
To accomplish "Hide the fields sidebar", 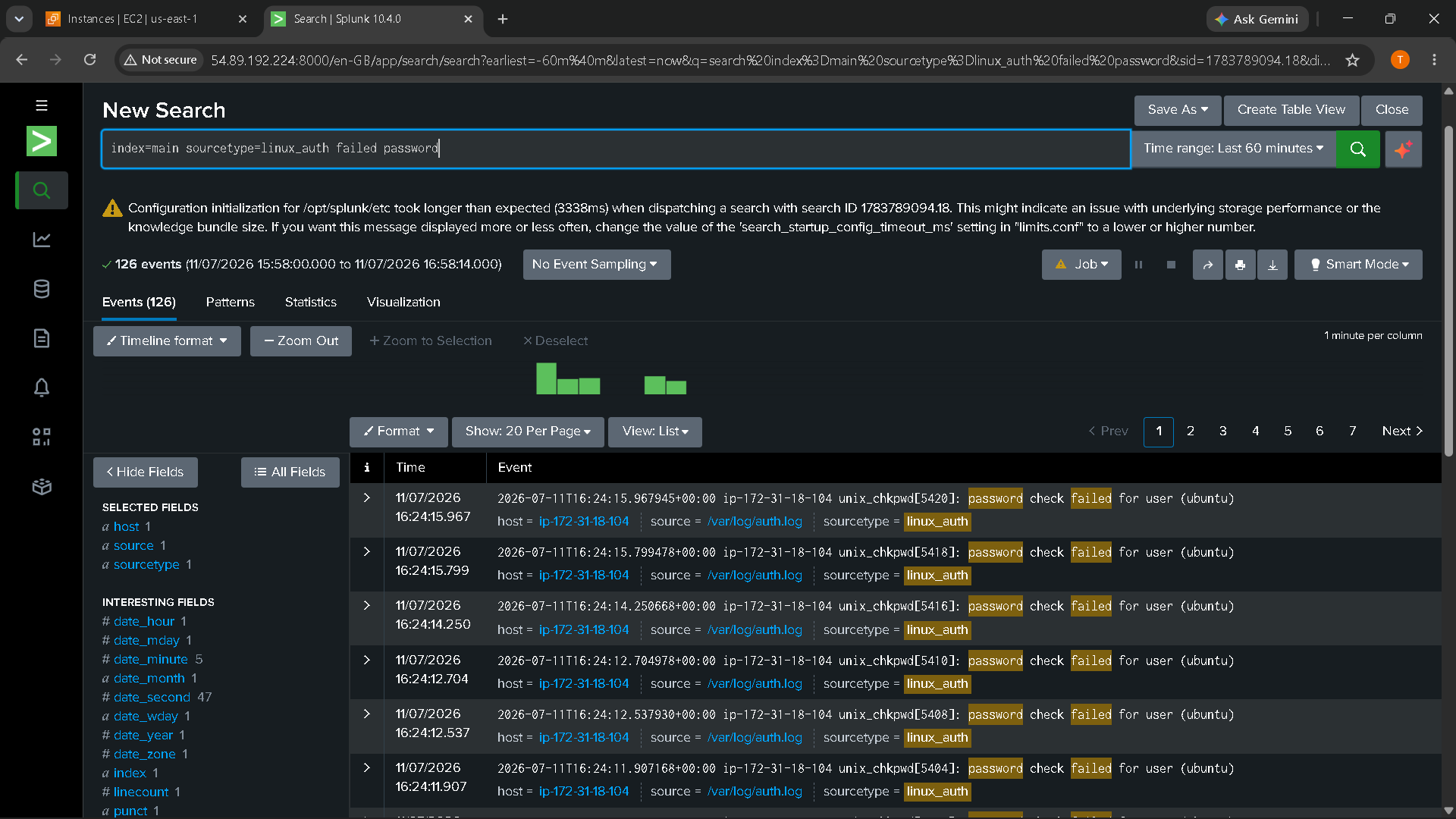I will point(146,472).
